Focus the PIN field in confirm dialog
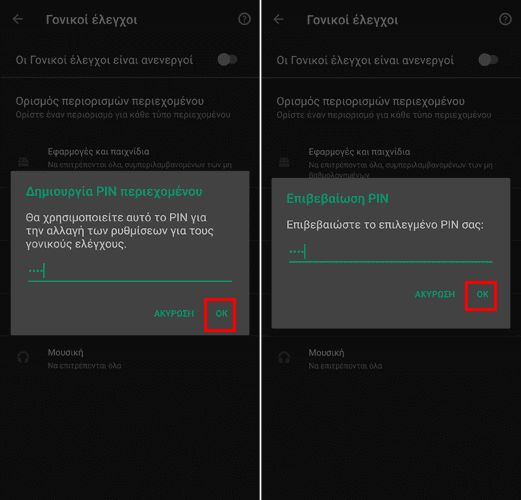The width and height of the screenshot is (521, 500). point(390,252)
